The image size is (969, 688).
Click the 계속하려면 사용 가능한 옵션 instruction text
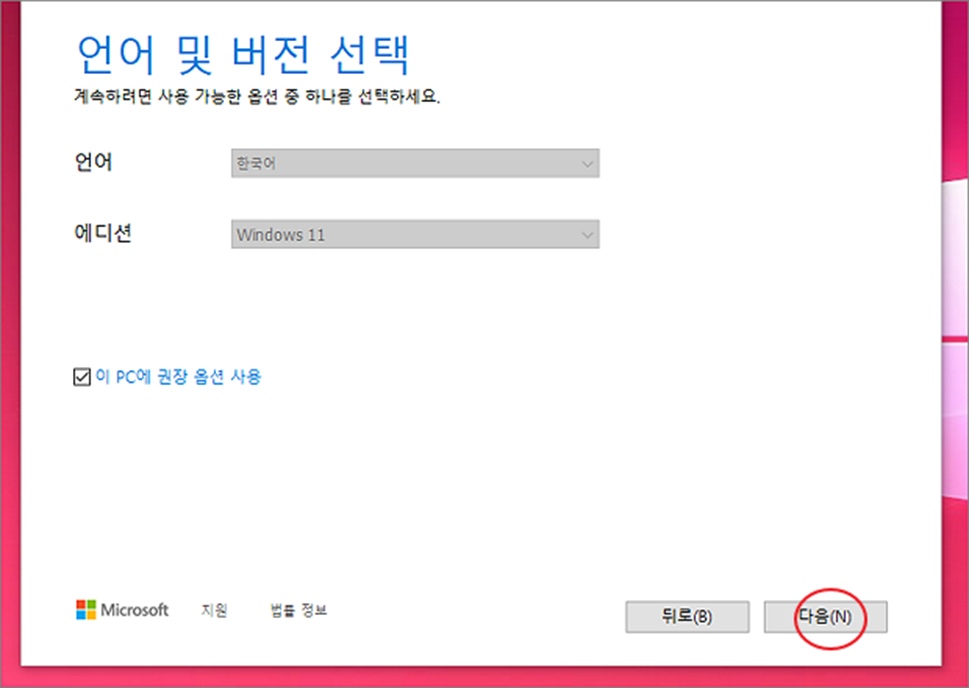tap(257, 97)
